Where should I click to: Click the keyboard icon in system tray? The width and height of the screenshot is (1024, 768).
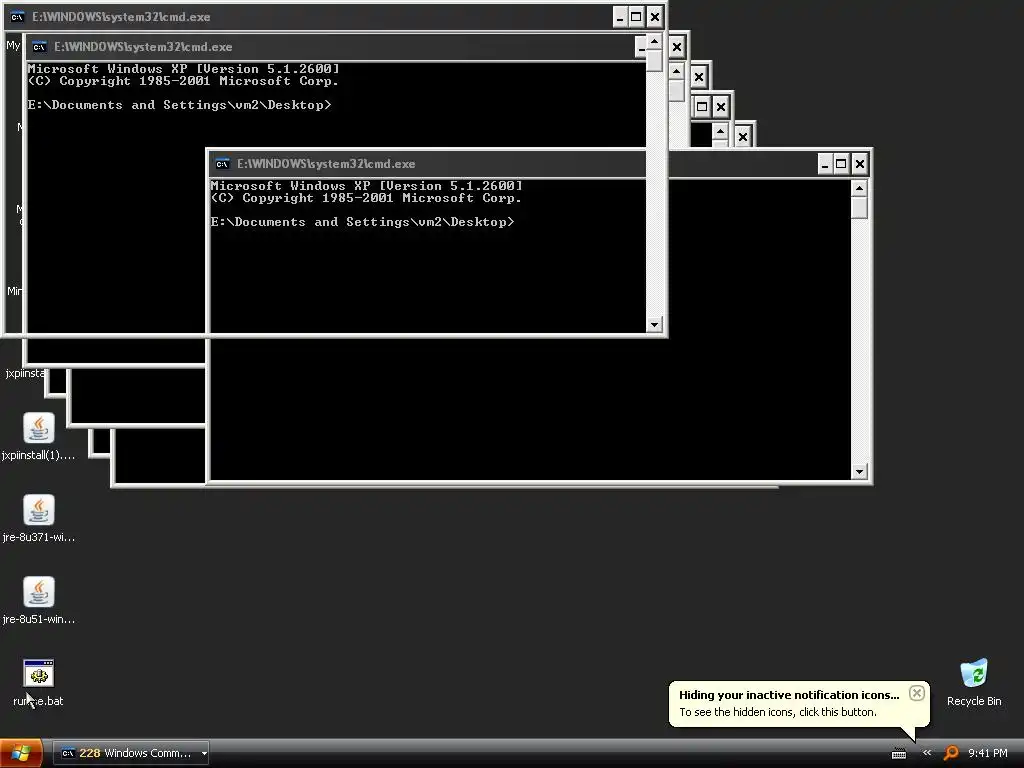tap(899, 754)
